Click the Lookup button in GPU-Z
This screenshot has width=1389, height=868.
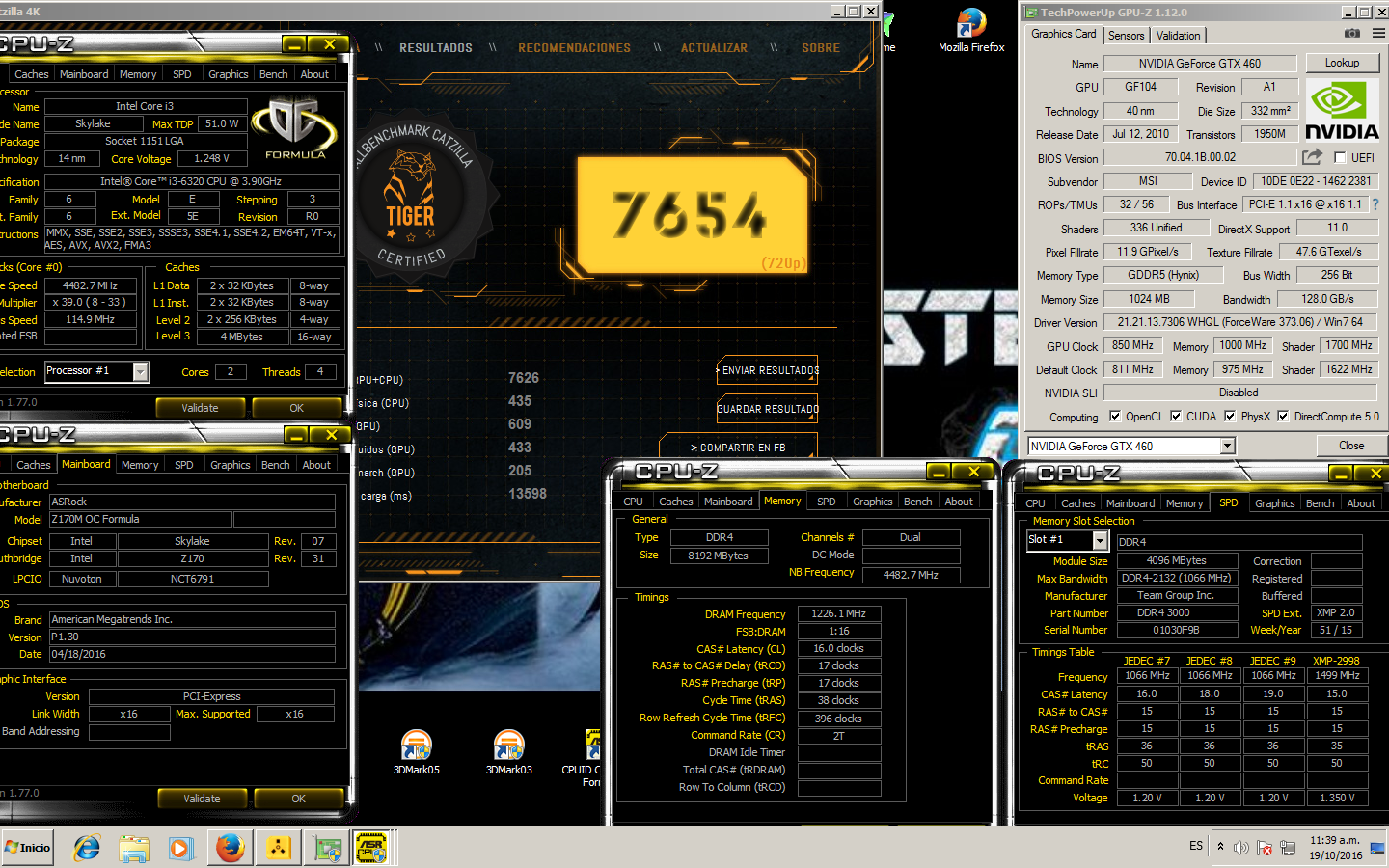[x=1342, y=63]
